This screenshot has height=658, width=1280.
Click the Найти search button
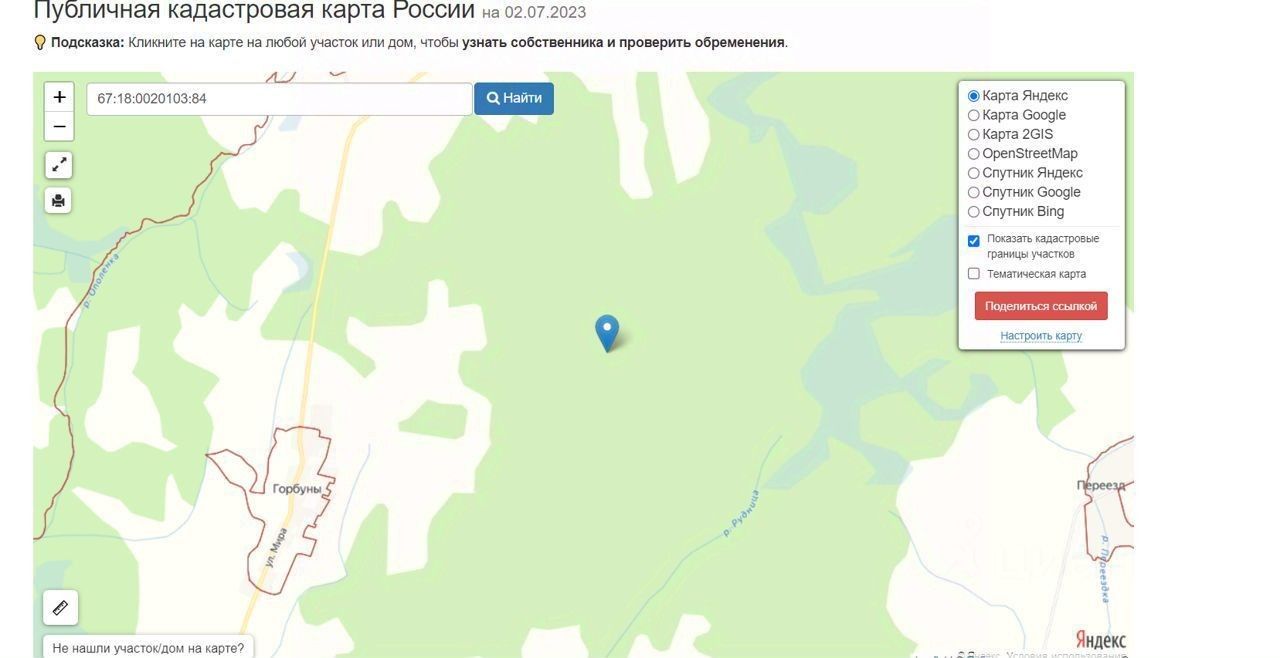(514, 98)
